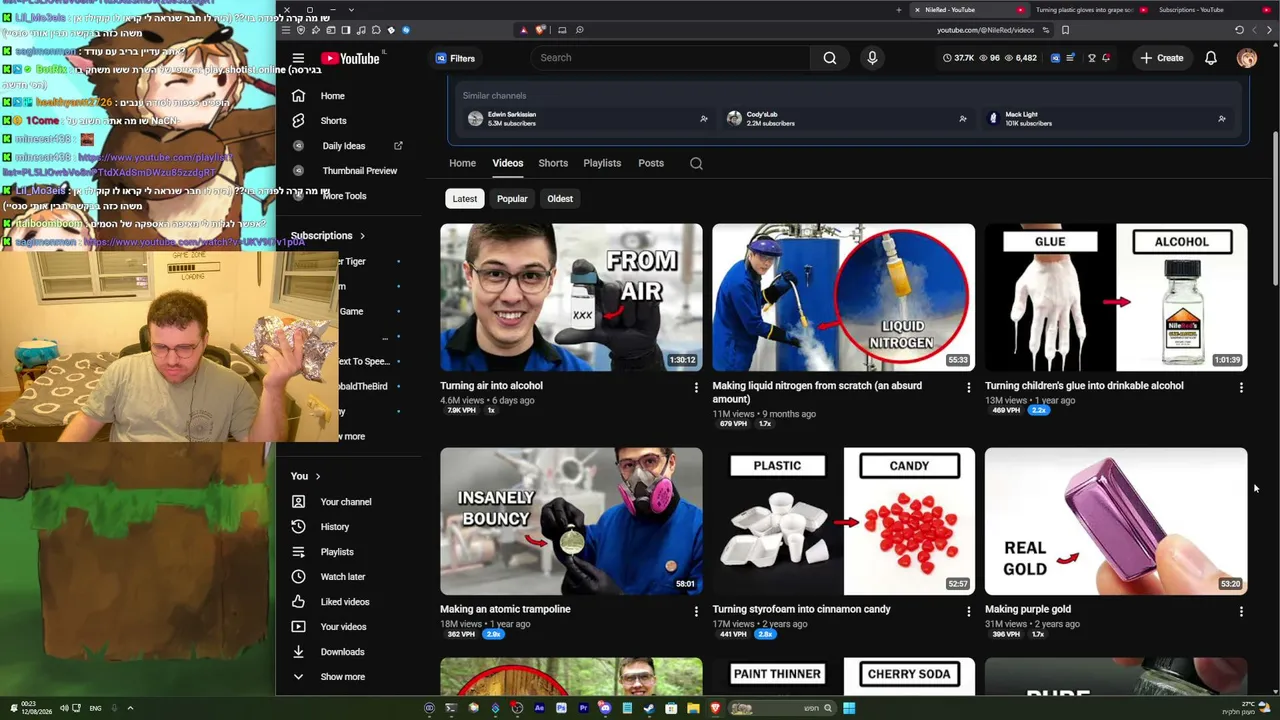
Task: Open 'Turning air into alcohol' video title
Action: [x=491, y=386]
